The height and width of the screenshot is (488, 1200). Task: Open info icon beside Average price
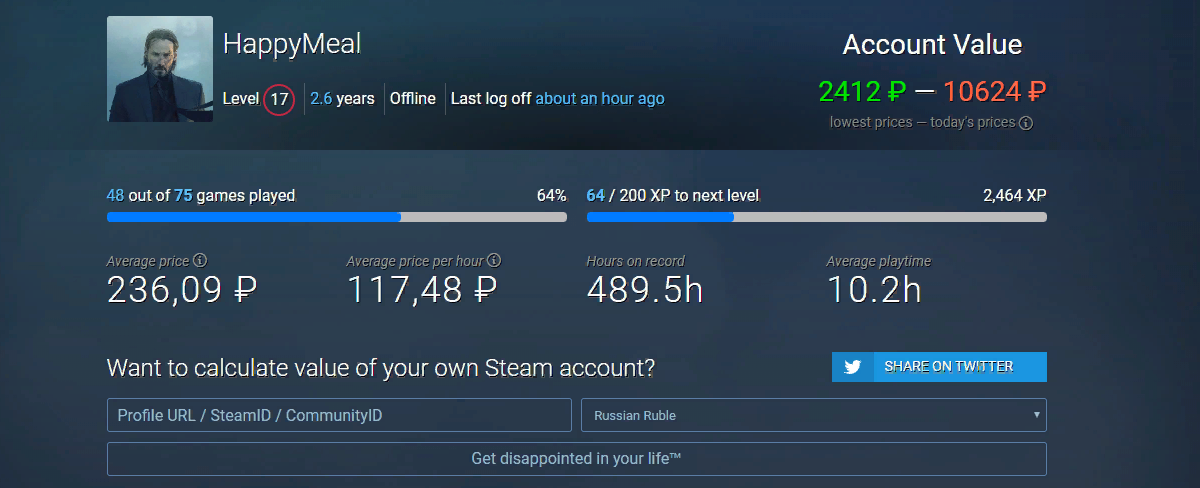point(200,261)
